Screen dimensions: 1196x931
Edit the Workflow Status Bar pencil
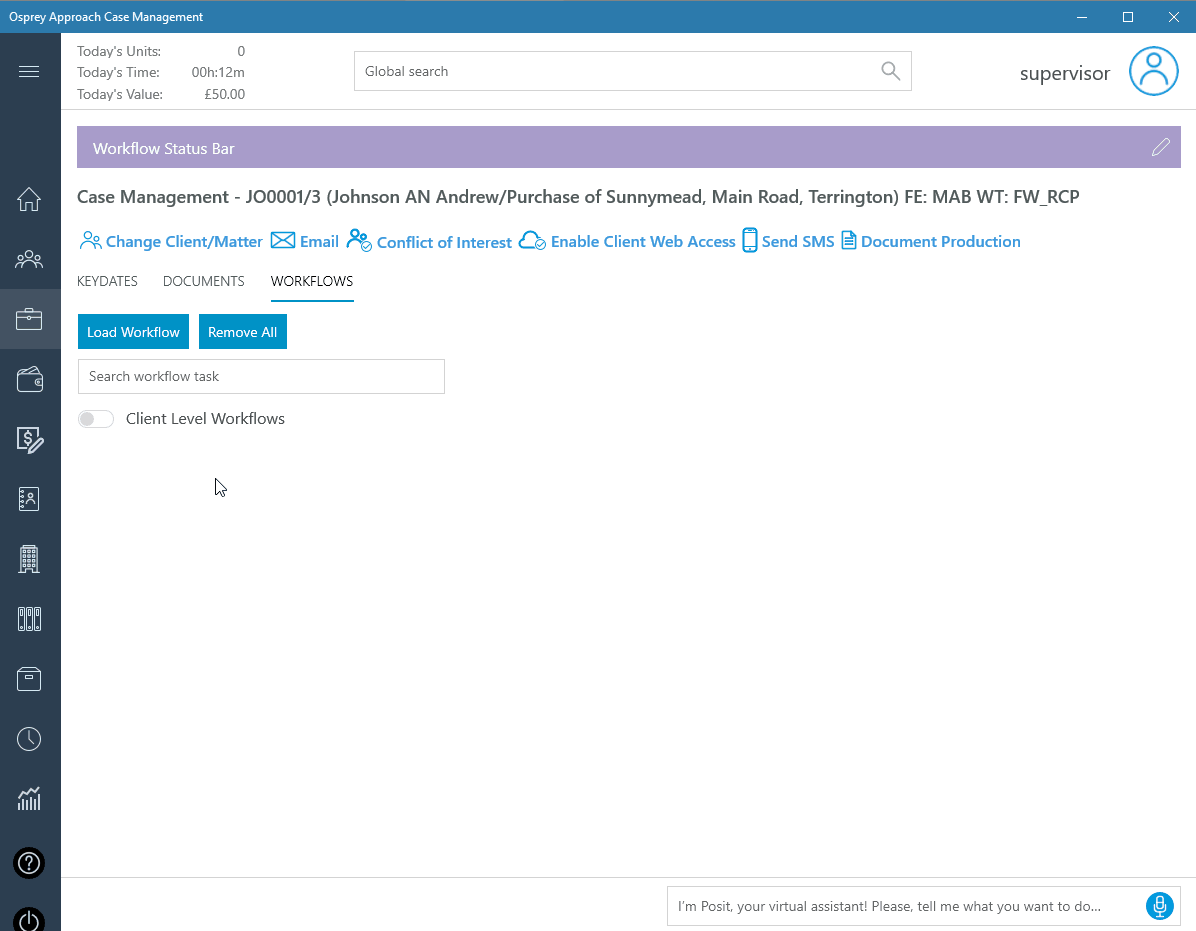point(1161,147)
